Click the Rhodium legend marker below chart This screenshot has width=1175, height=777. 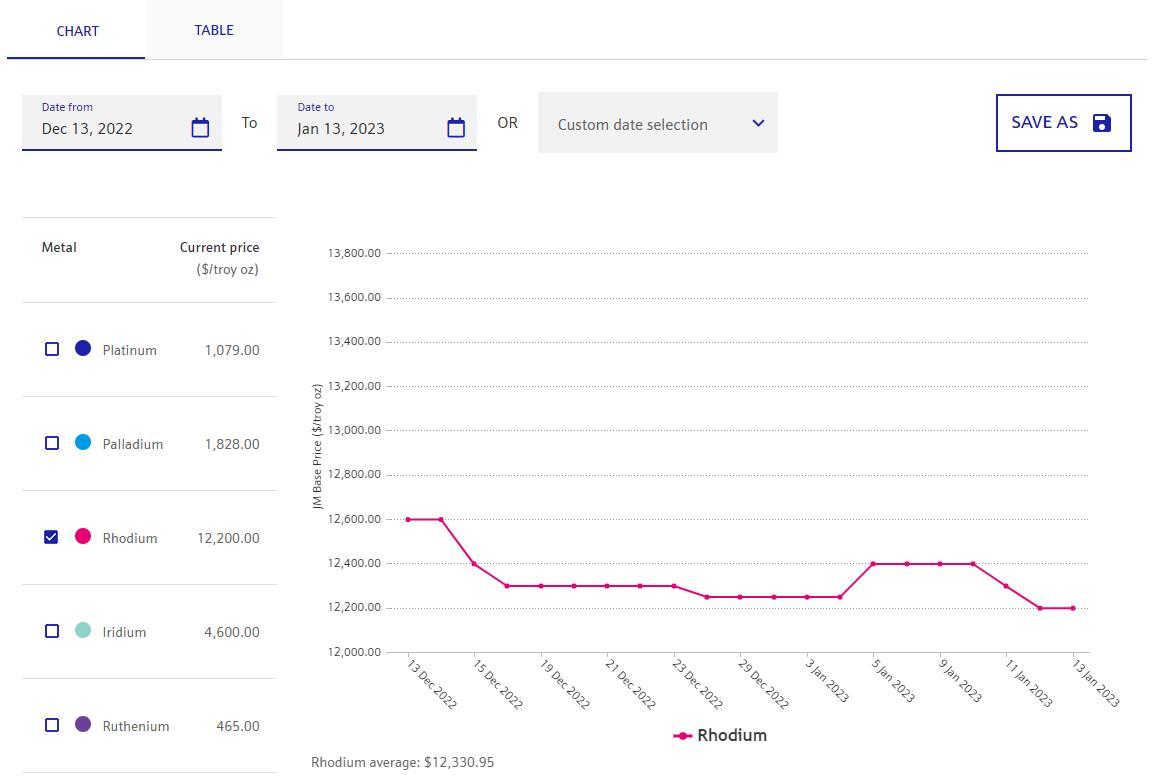pos(683,736)
